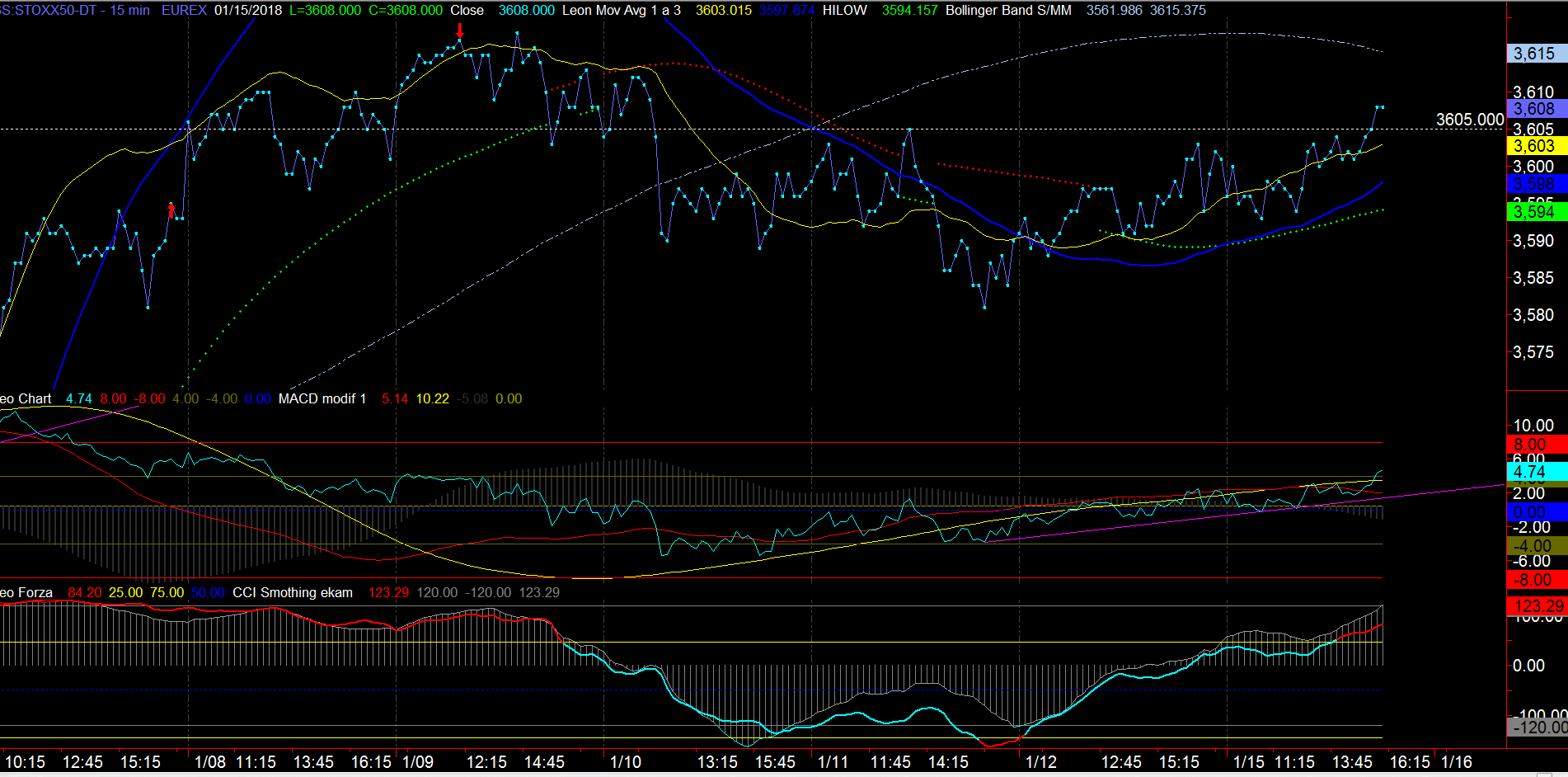Viewport: 1568px width, 777px height.
Task: Click the 10:15 time axis label
Action: (x=25, y=762)
